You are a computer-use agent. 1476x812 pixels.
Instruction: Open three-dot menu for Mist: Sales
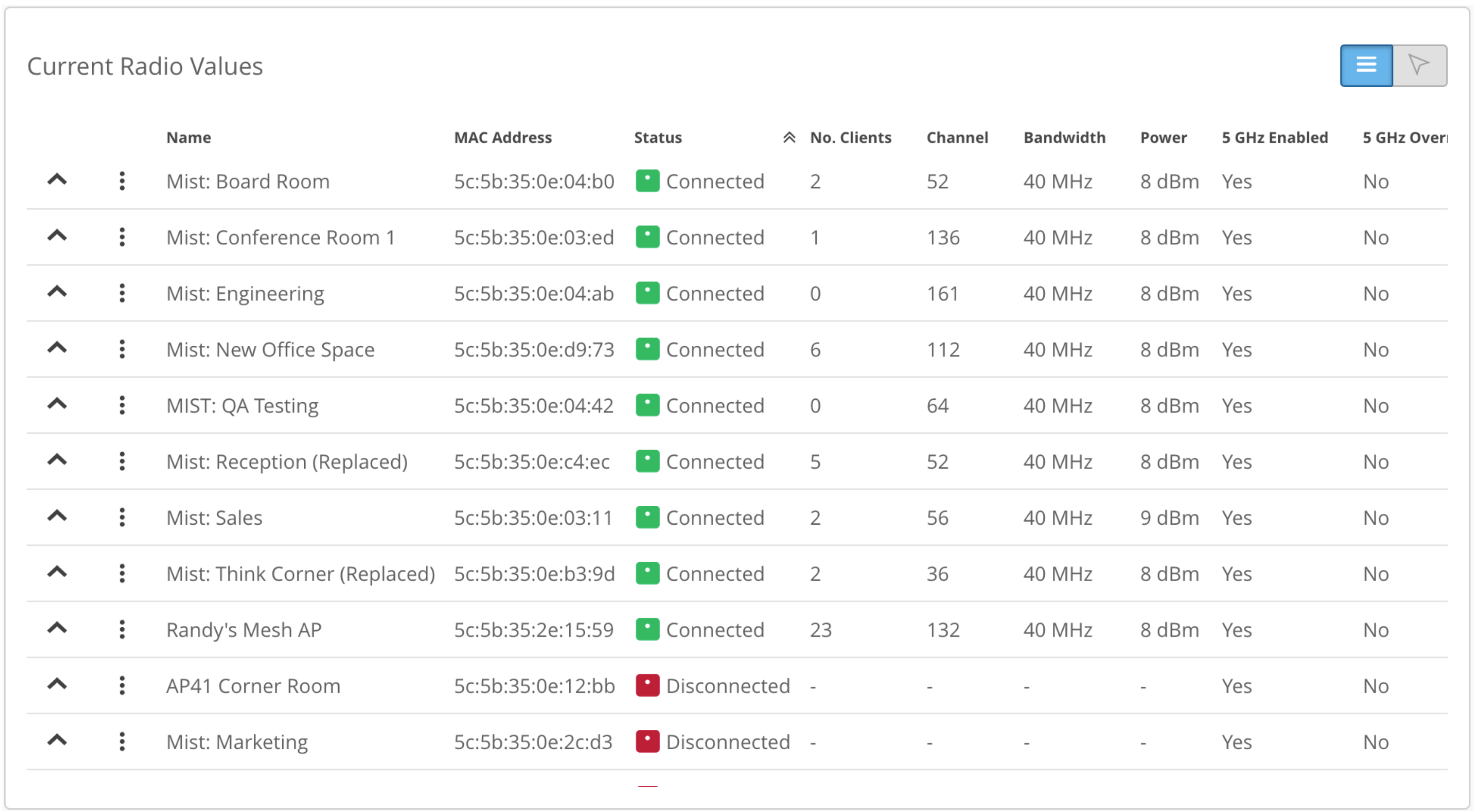click(x=122, y=517)
